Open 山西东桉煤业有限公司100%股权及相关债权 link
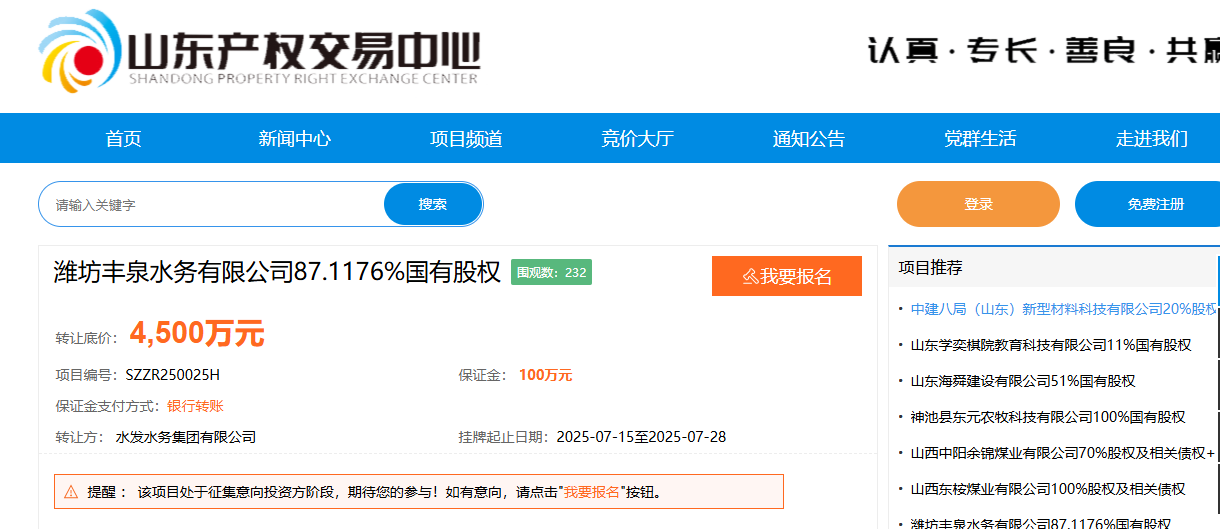Screen dimensions: 1220x529 pyautogui.click(x=1048, y=489)
